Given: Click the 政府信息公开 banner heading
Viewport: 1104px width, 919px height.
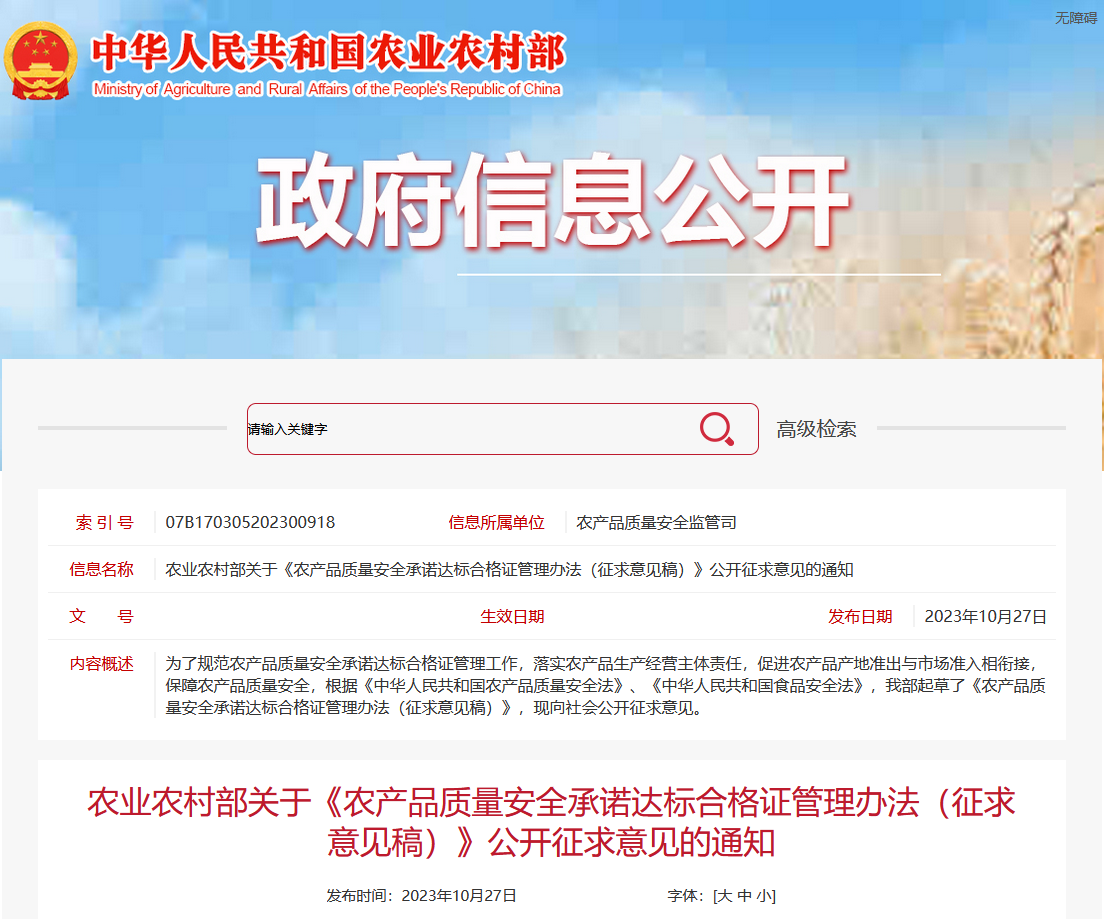Looking at the screenshot, I should [x=553, y=200].
